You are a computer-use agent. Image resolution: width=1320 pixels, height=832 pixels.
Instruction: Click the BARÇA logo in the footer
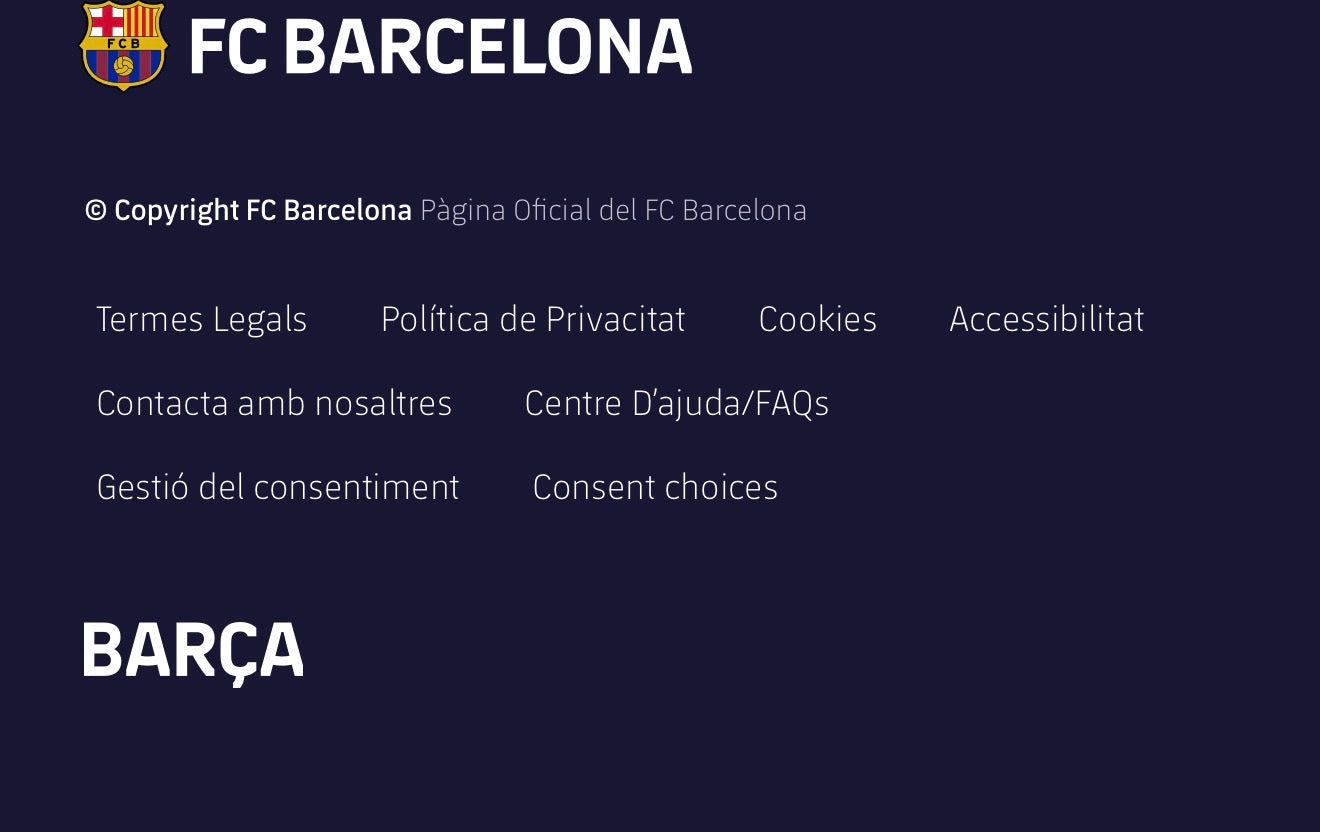click(x=193, y=653)
